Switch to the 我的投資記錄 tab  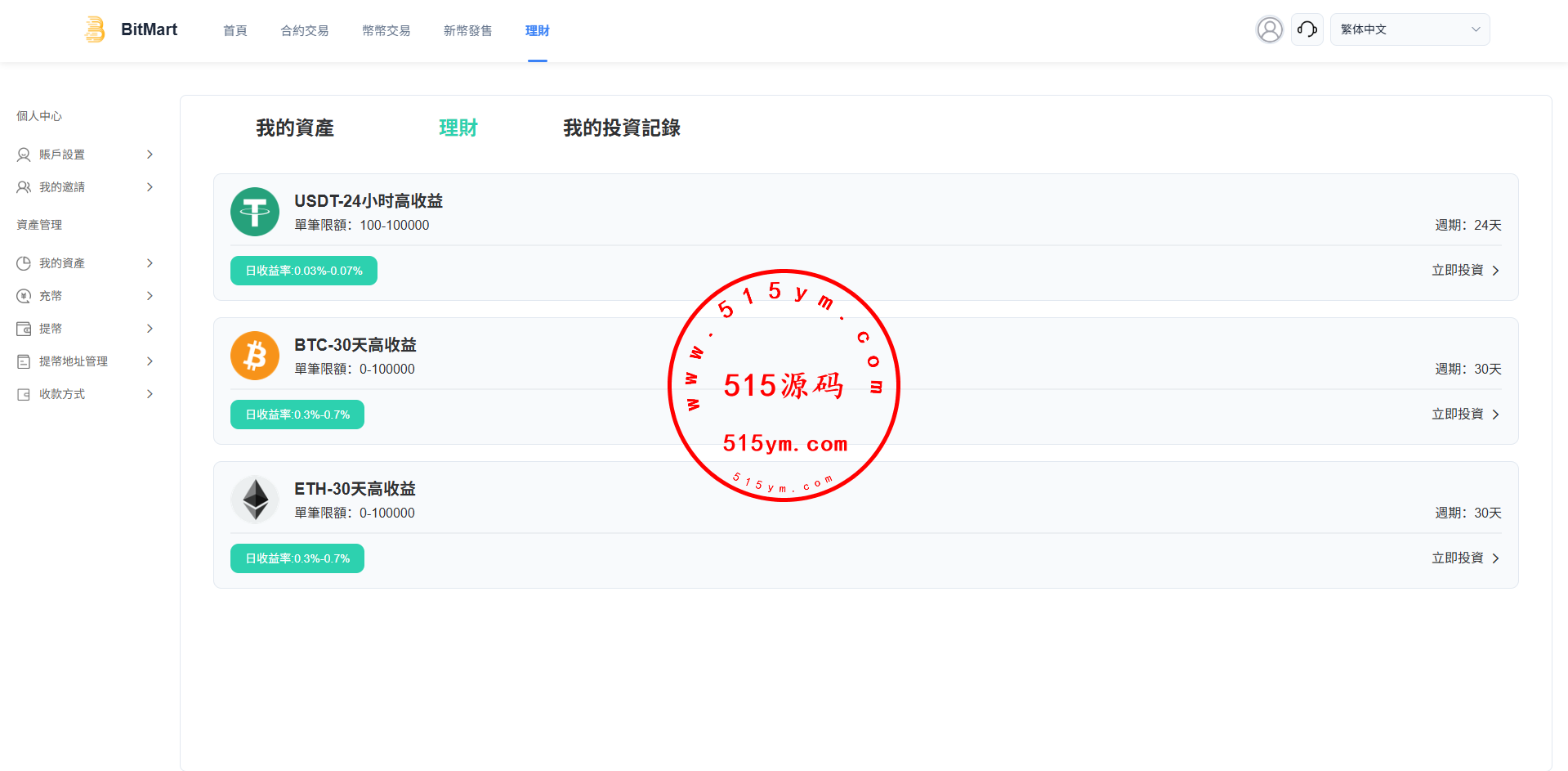[x=621, y=128]
